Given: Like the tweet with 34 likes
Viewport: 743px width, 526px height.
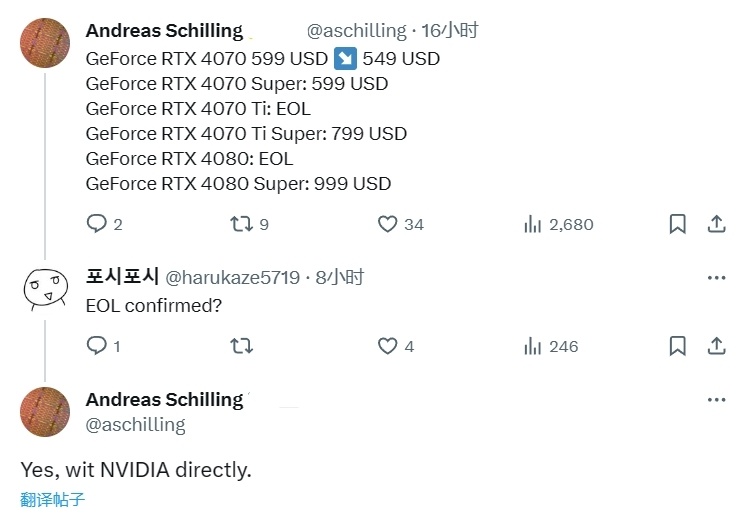Looking at the screenshot, I should click(x=388, y=224).
